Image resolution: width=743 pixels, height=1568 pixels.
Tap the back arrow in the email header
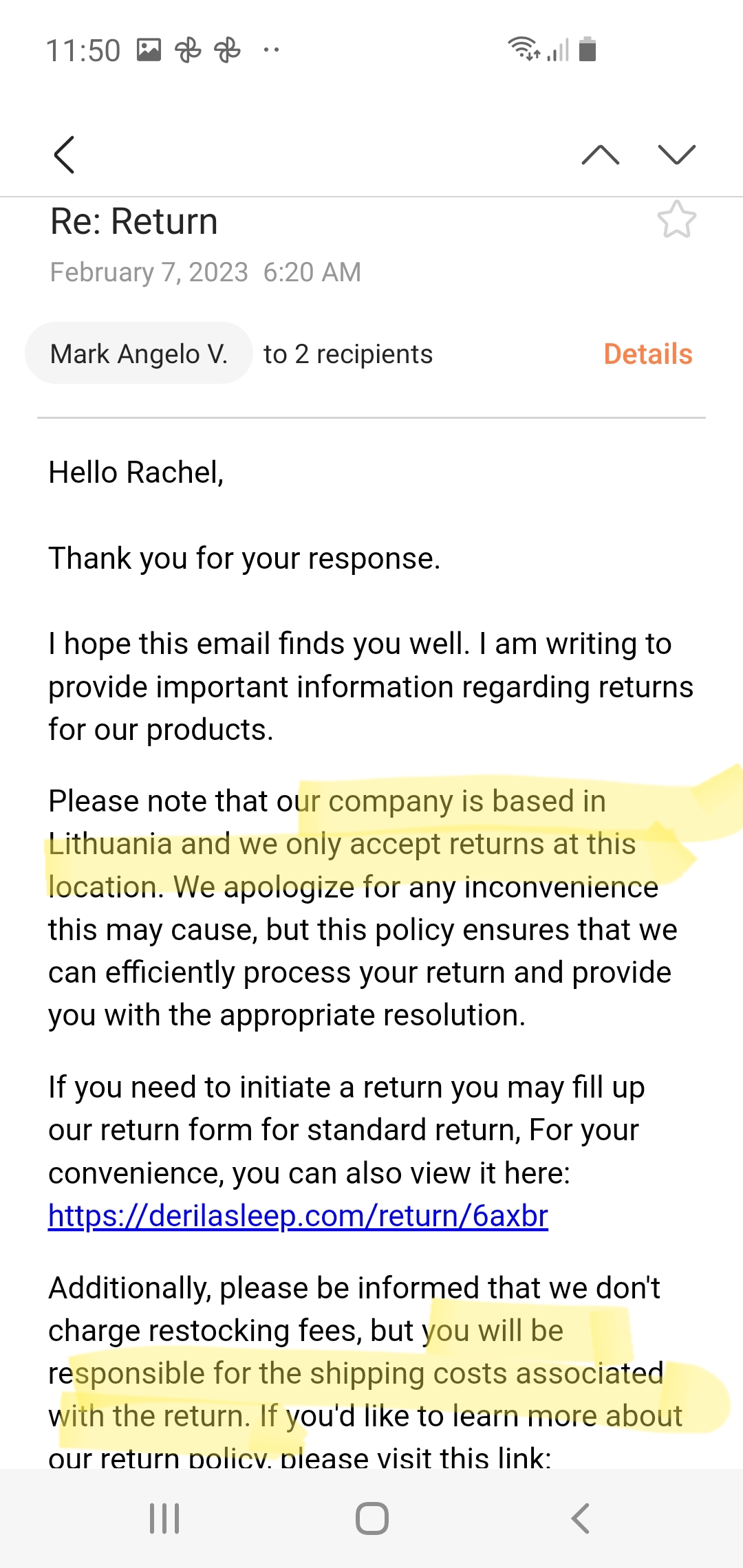tap(64, 154)
